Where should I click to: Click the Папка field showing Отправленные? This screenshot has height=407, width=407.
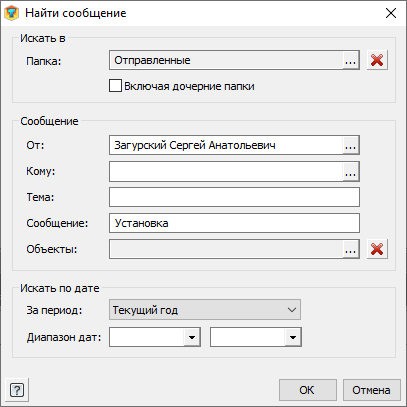[226, 60]
